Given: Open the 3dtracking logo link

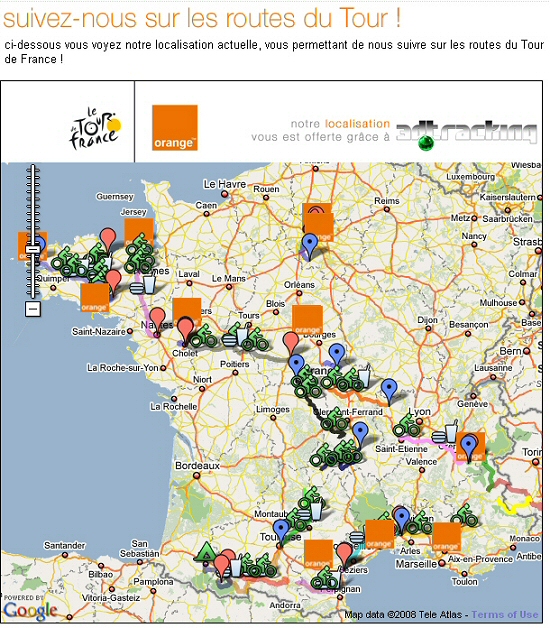Looking at the screenshot, I should [x=467, y=135].
